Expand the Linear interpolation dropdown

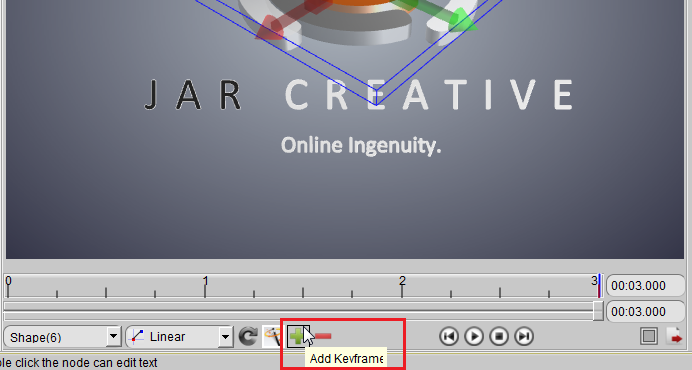coord(225,337)
